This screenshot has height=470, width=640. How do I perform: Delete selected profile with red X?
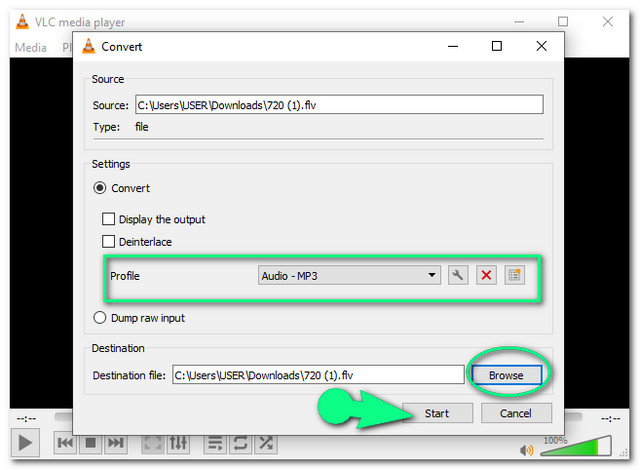click(x=486, y=275)
